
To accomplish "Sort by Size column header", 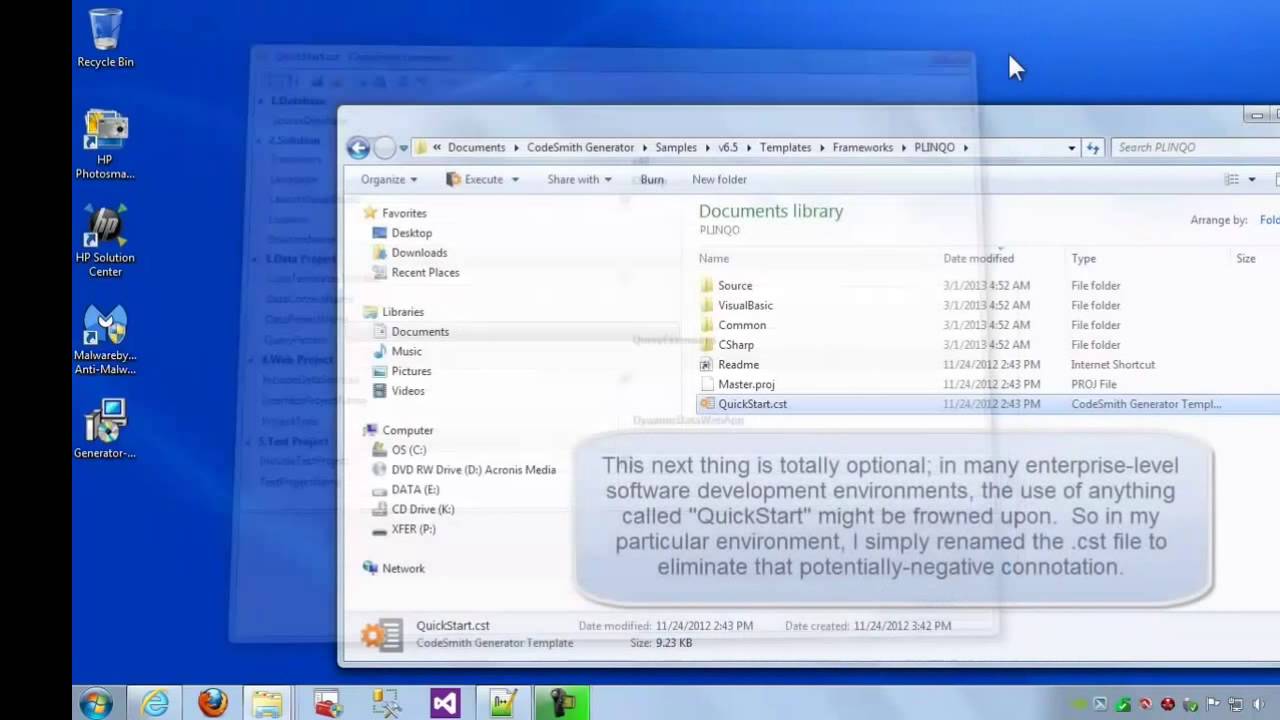I will point(1246,258).
